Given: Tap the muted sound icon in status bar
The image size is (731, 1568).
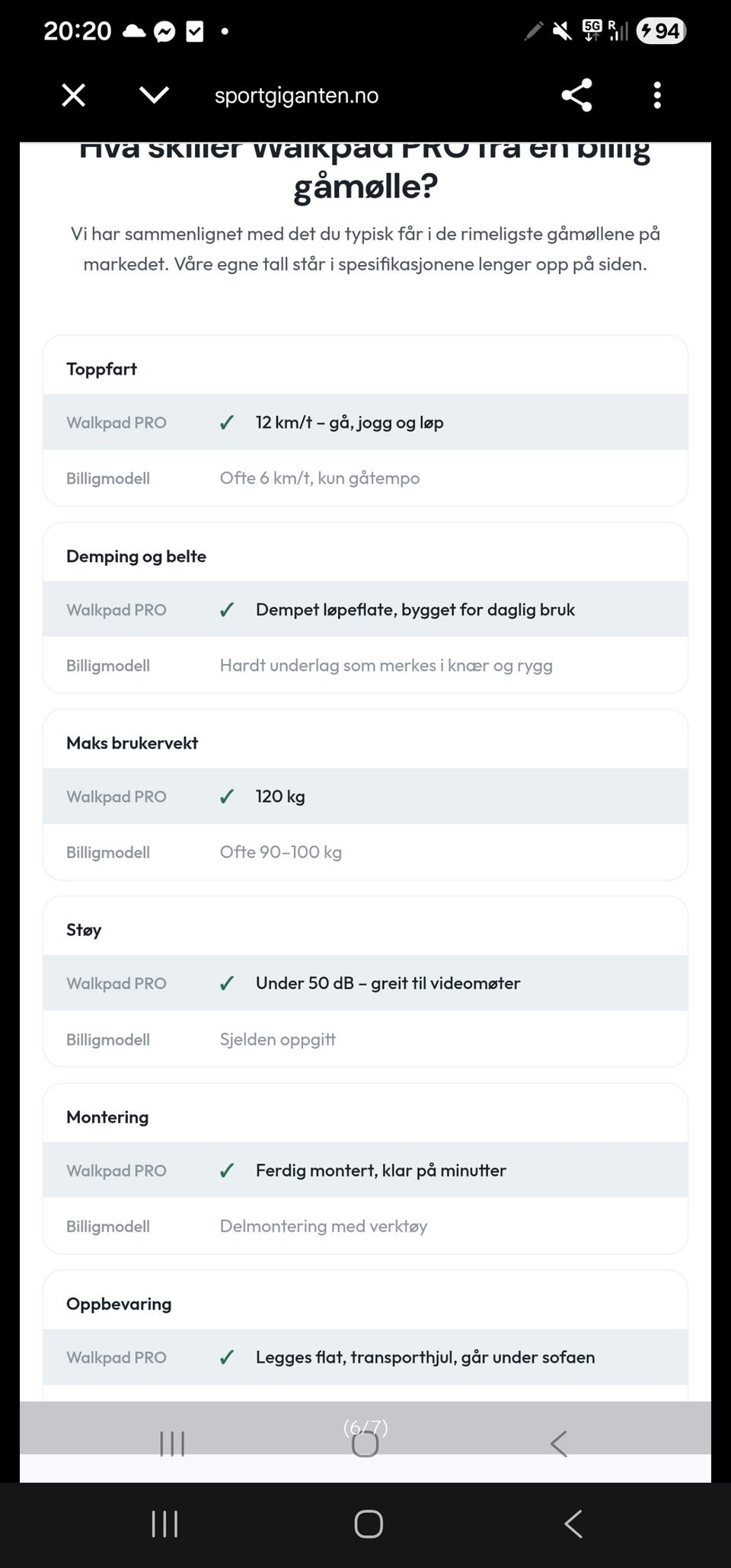Looking at the screenshot, I should click(x=562, y=31).
